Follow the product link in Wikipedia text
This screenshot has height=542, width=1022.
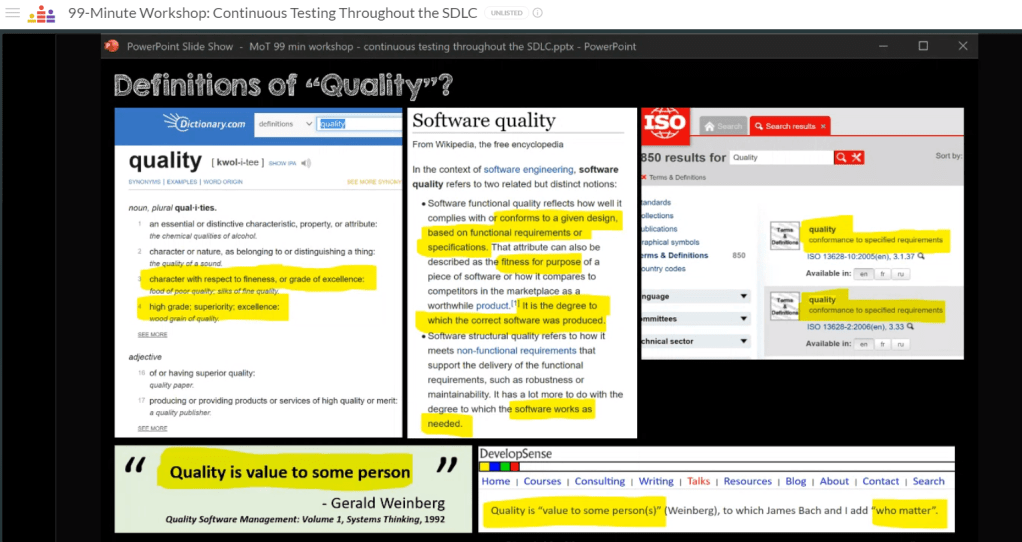coord(492,306)
